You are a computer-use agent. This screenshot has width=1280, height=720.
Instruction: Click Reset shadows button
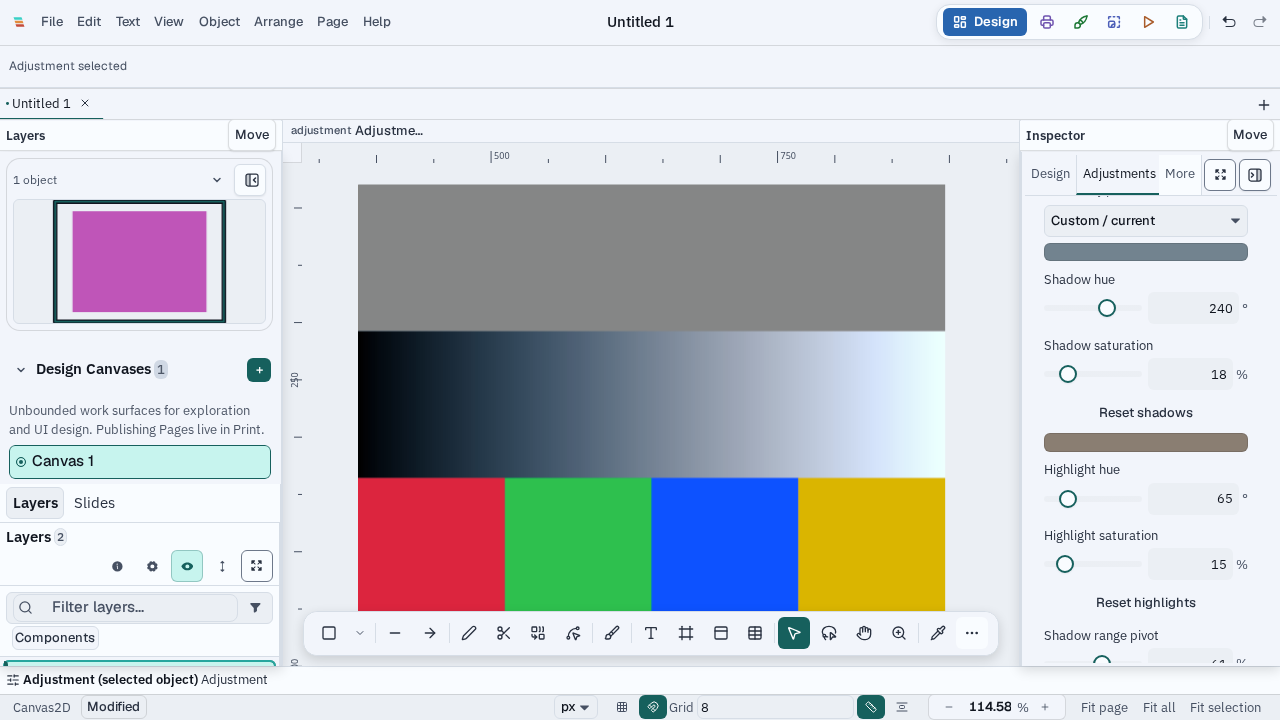[x=1146, y=413]
